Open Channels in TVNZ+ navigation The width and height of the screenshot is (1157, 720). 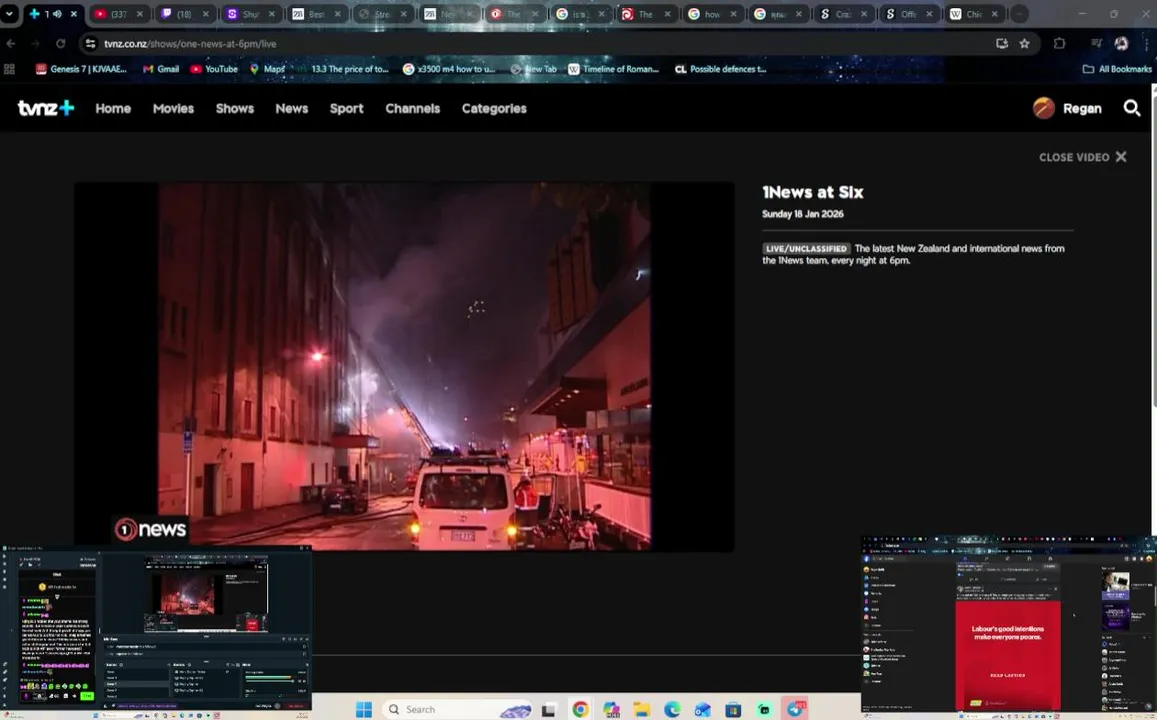[412, 108]
